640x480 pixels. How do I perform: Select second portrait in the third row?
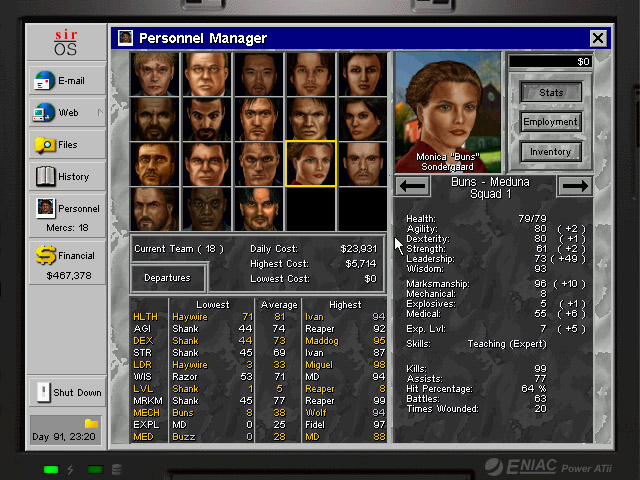coord(207,164)
